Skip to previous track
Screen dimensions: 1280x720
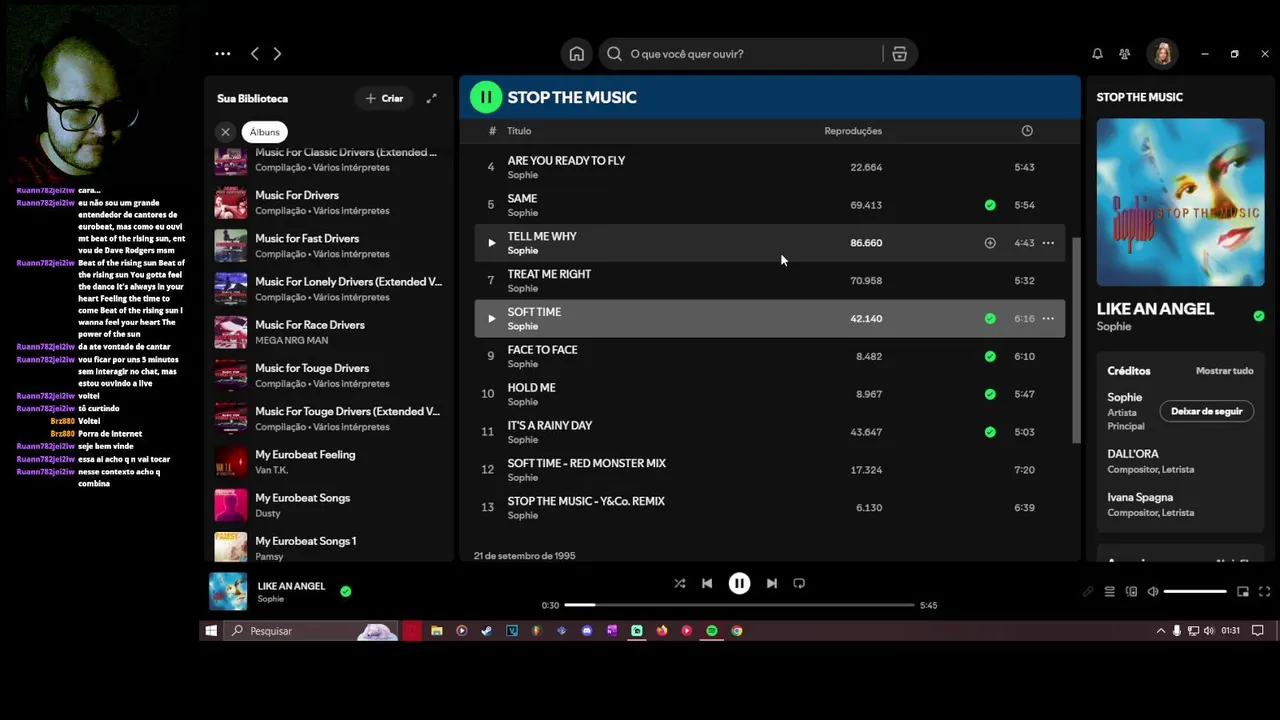tap(707, 583)
